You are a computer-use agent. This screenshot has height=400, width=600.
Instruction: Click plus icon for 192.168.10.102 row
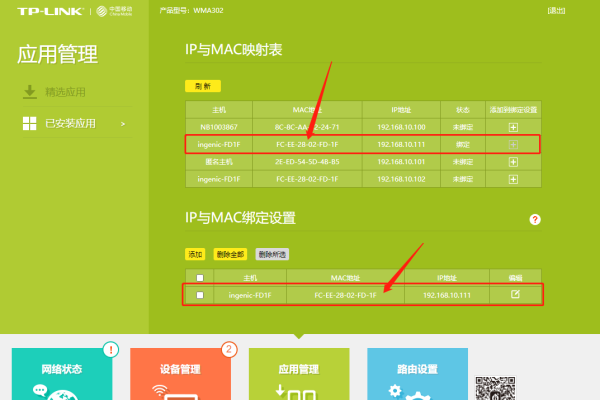click(513, 179)
